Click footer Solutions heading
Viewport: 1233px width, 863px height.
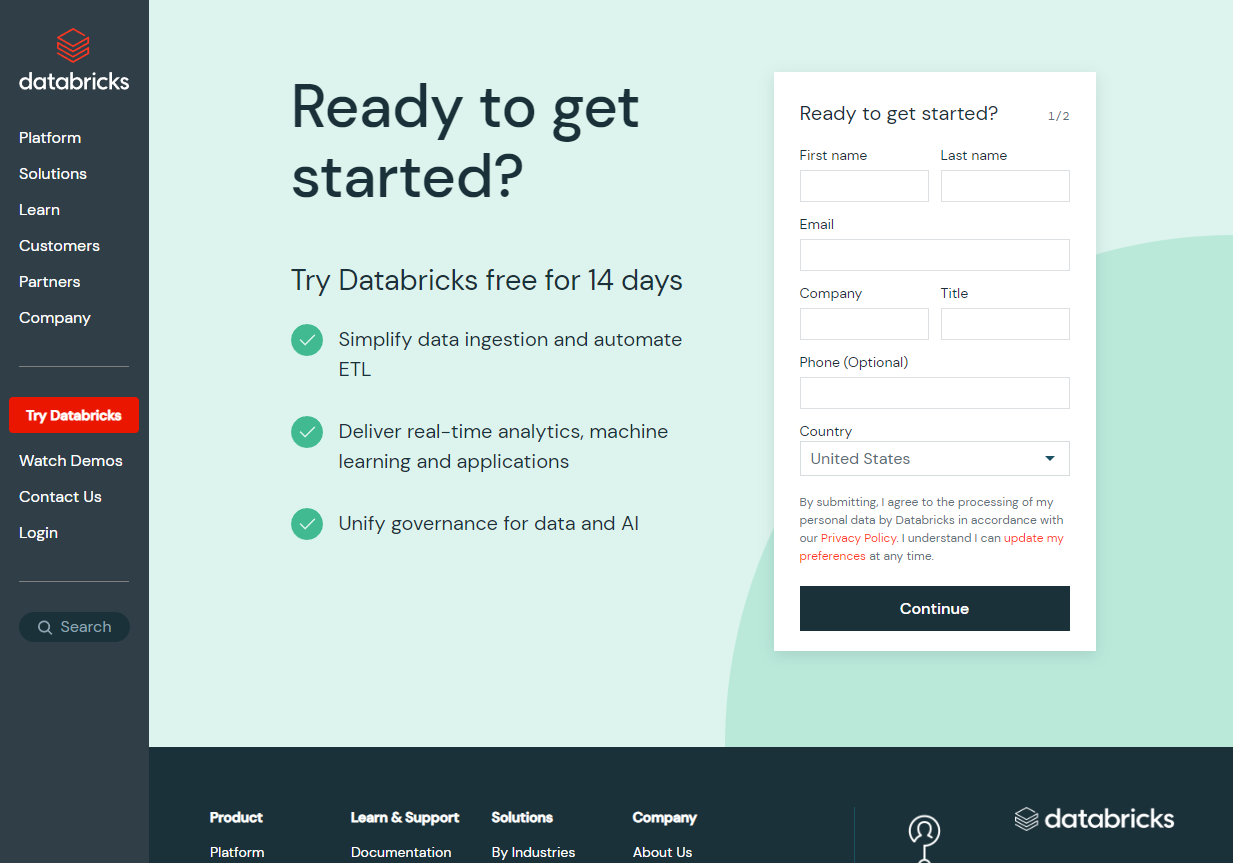coord(522,818)
